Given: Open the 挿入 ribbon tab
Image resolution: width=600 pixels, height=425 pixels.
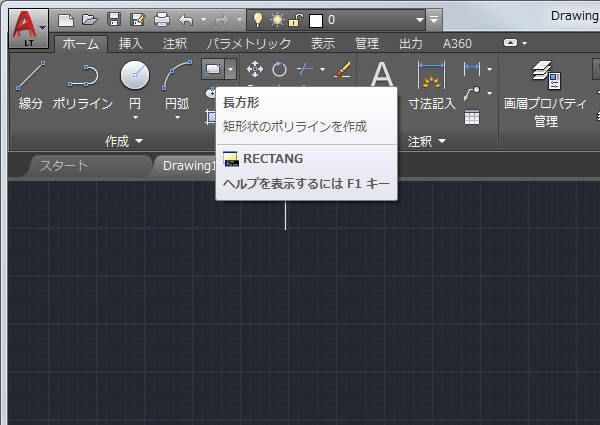Looking at the screenshot, I should [x=130, y=44].
